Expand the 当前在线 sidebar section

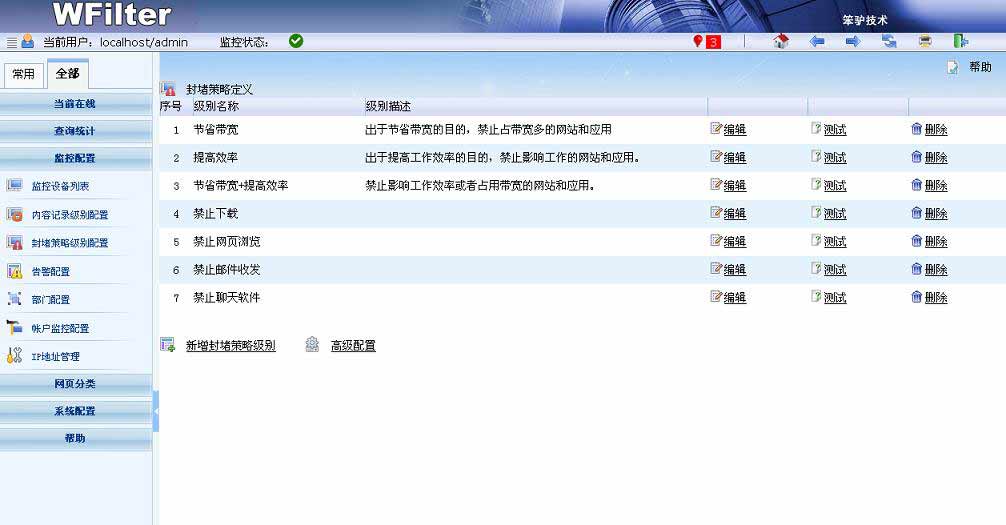[75, 104]
